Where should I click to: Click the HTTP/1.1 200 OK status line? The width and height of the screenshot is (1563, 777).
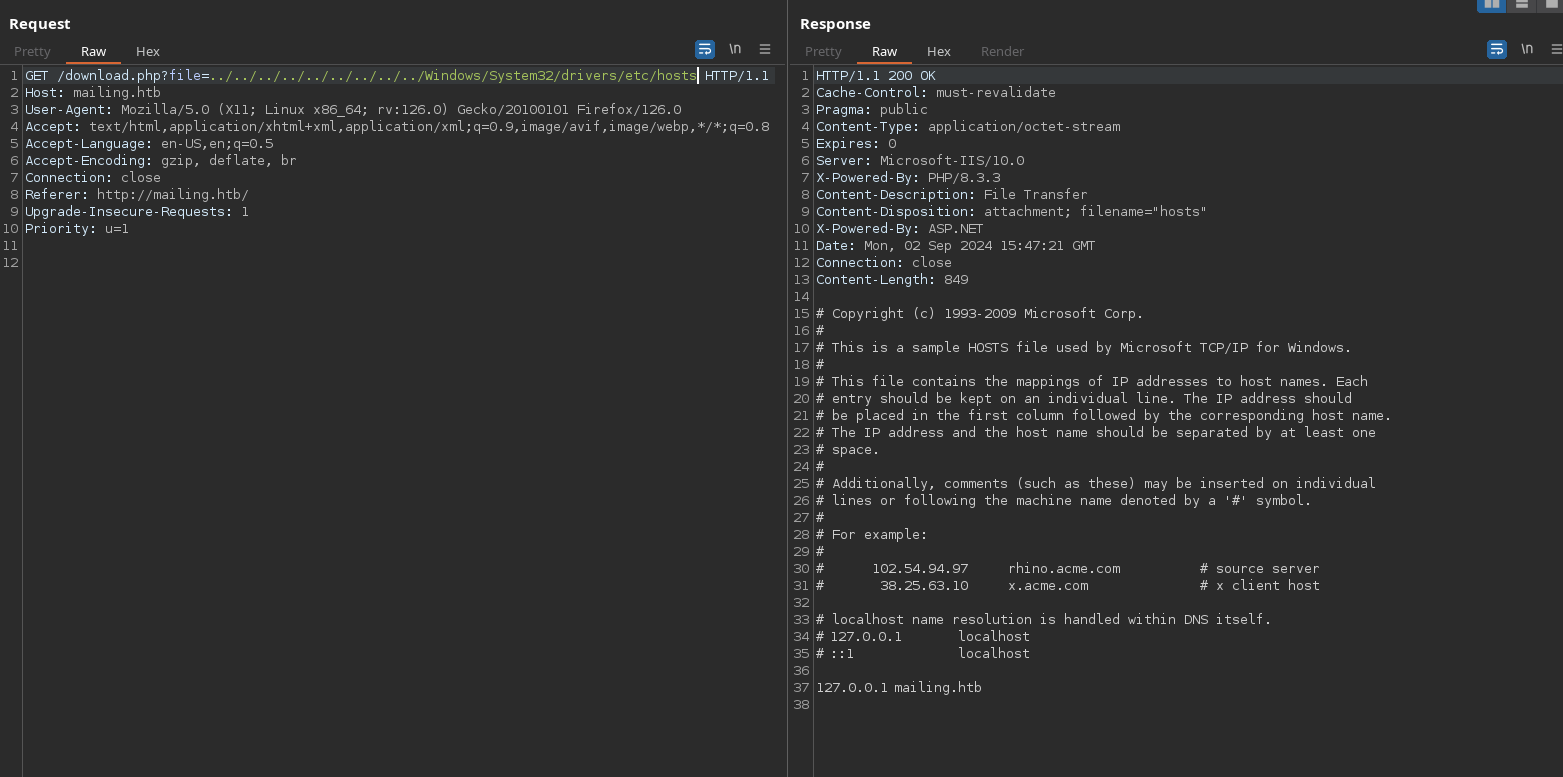click(876, 76)
